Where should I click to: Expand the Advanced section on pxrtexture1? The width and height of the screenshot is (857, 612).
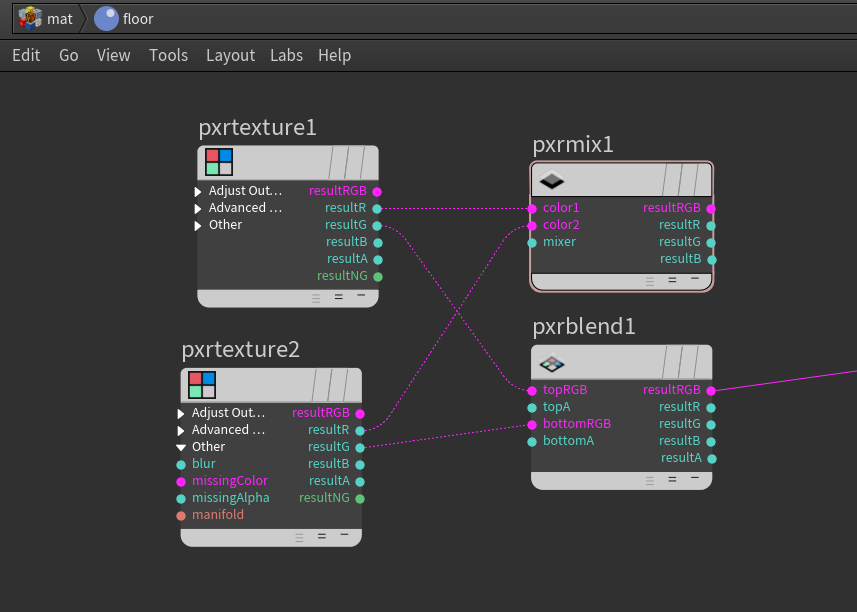(197, 207)
